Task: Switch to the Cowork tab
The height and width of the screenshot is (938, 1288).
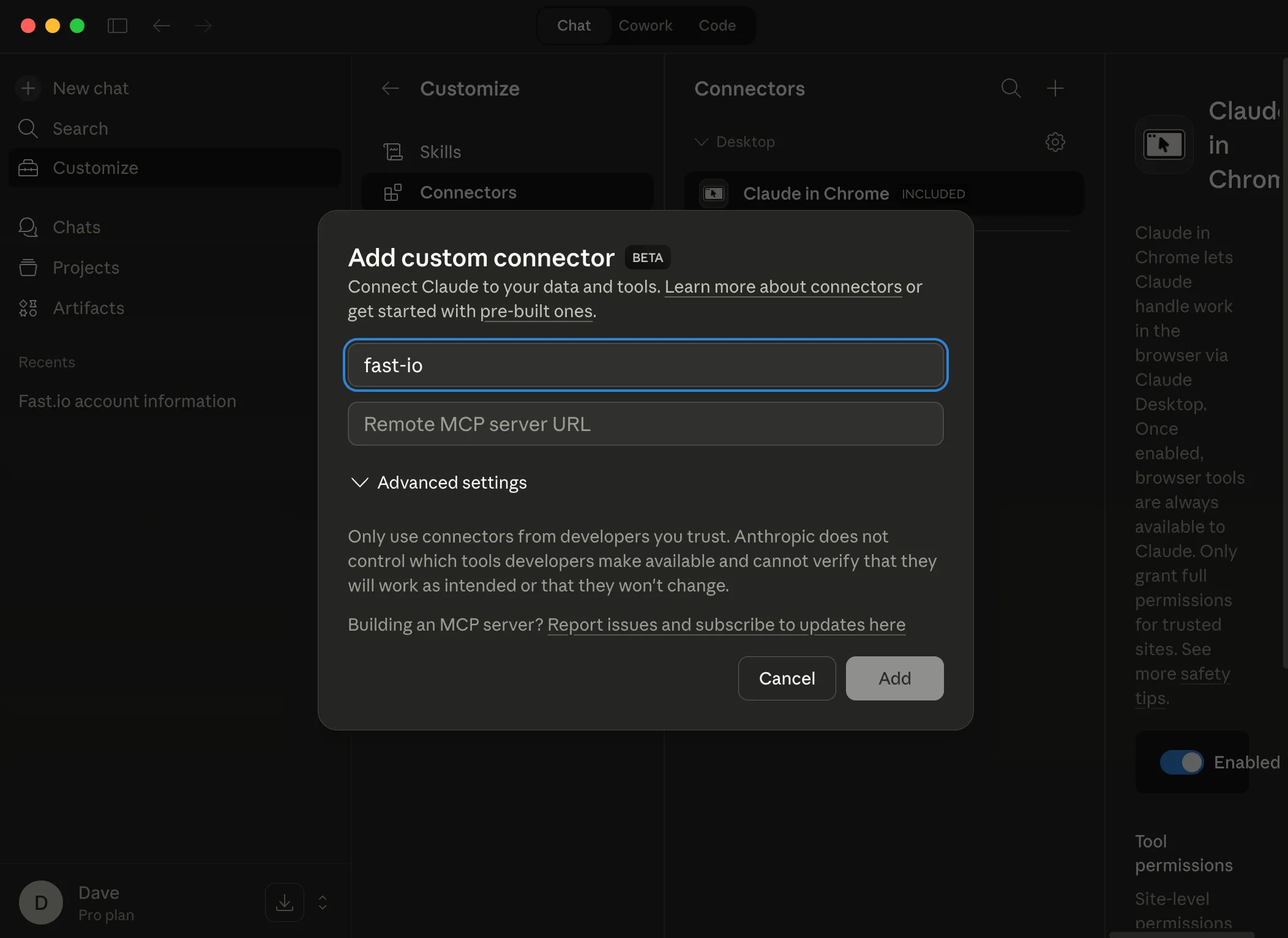Action: (646, 25)
